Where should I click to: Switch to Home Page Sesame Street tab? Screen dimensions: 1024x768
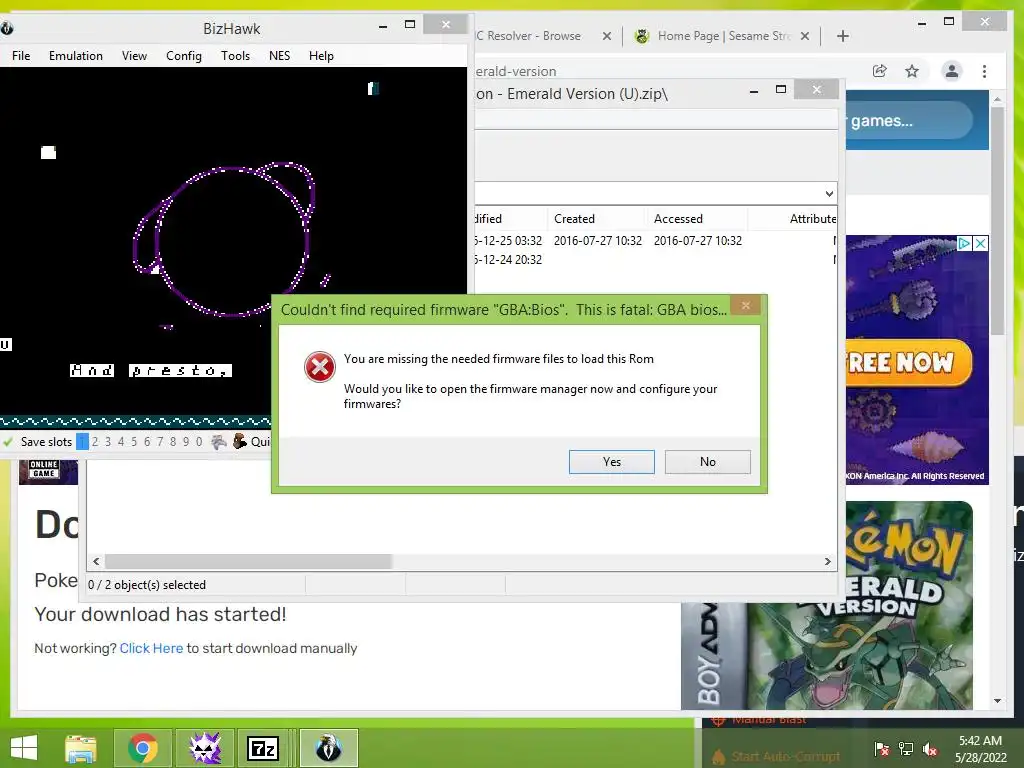pyautogui.click(x=724, y=36)
